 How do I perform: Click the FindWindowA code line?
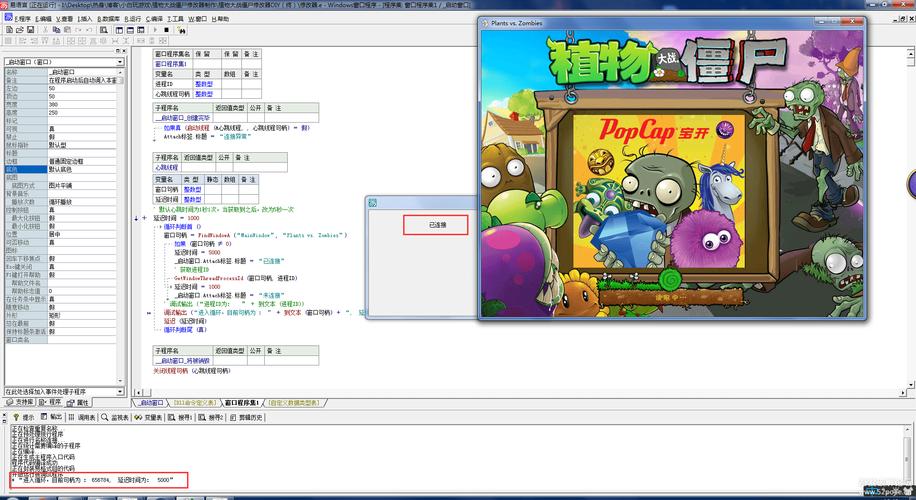tap(255, 235)
